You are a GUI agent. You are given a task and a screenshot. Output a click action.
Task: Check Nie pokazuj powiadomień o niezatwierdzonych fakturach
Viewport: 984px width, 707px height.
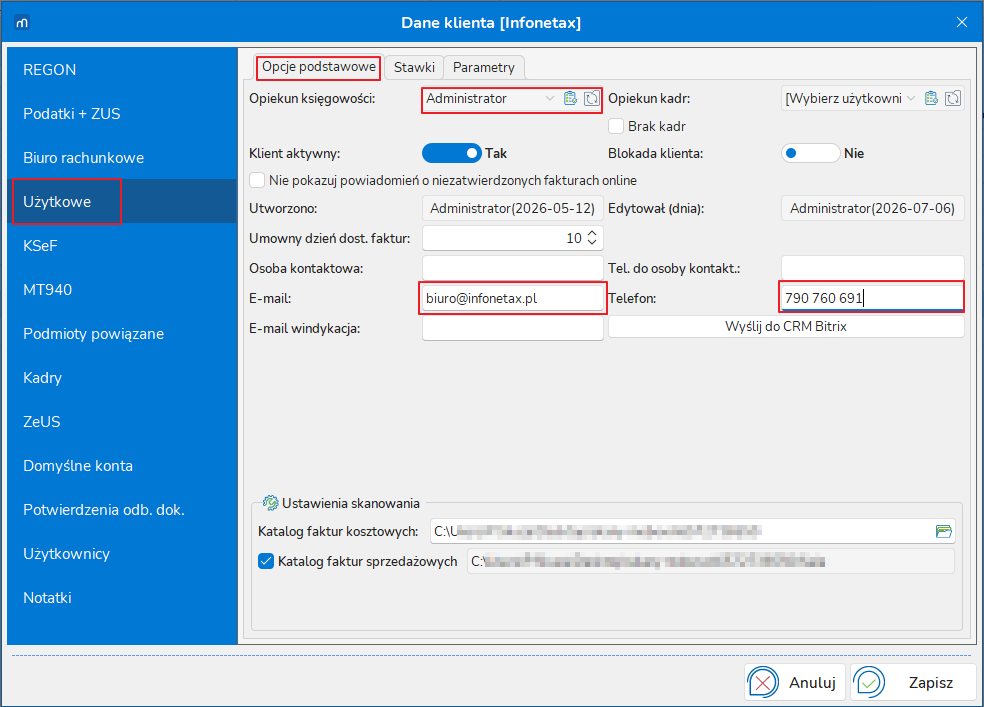(x=257, y=180)
